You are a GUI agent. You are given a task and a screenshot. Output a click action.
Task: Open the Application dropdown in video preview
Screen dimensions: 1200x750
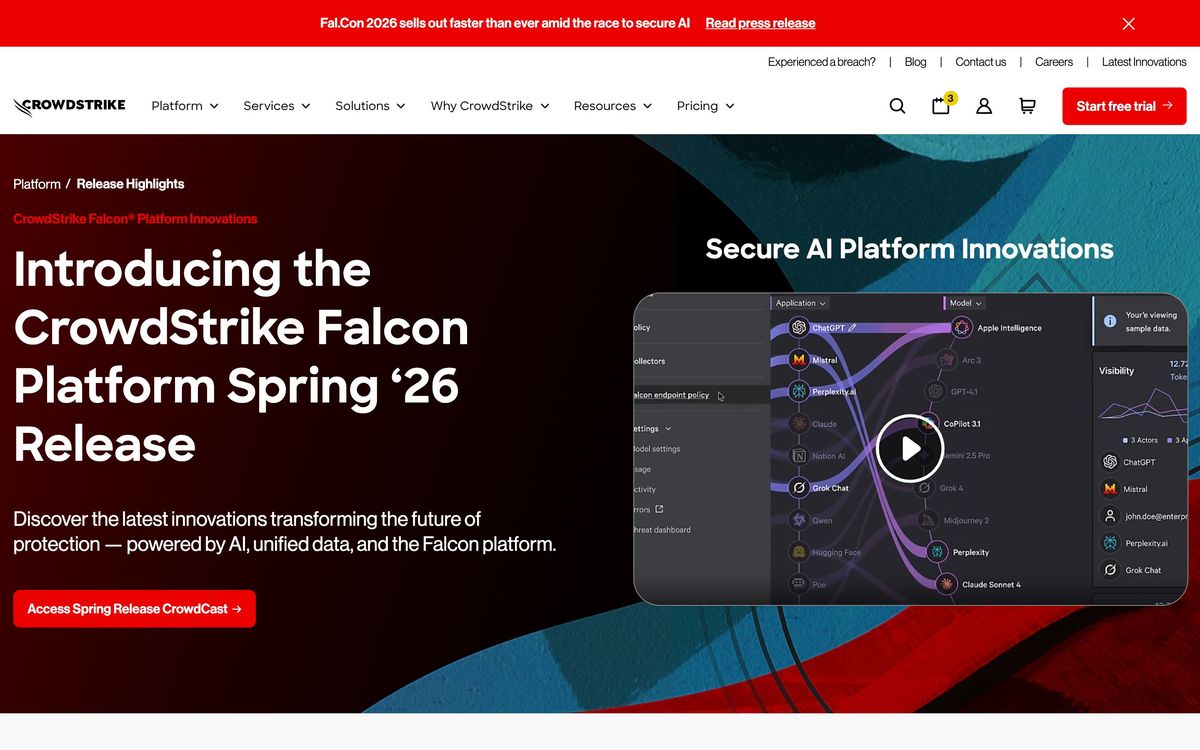pos(801,303)
